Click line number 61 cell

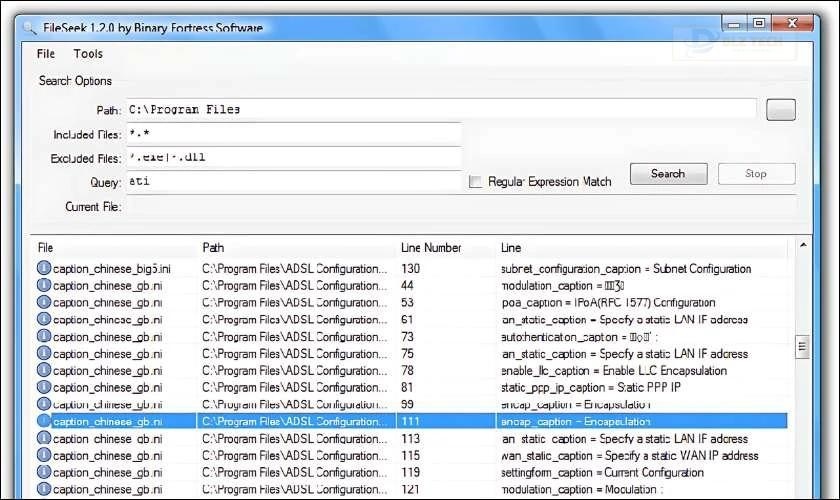[407, 319]
